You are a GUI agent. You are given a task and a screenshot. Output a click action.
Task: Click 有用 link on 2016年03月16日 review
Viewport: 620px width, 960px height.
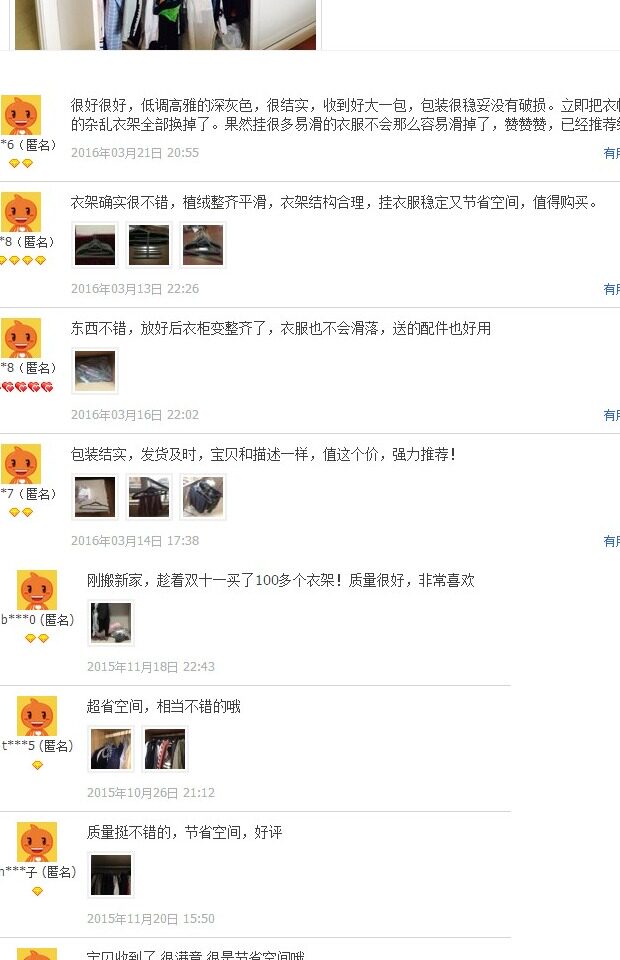click(611, 415)
